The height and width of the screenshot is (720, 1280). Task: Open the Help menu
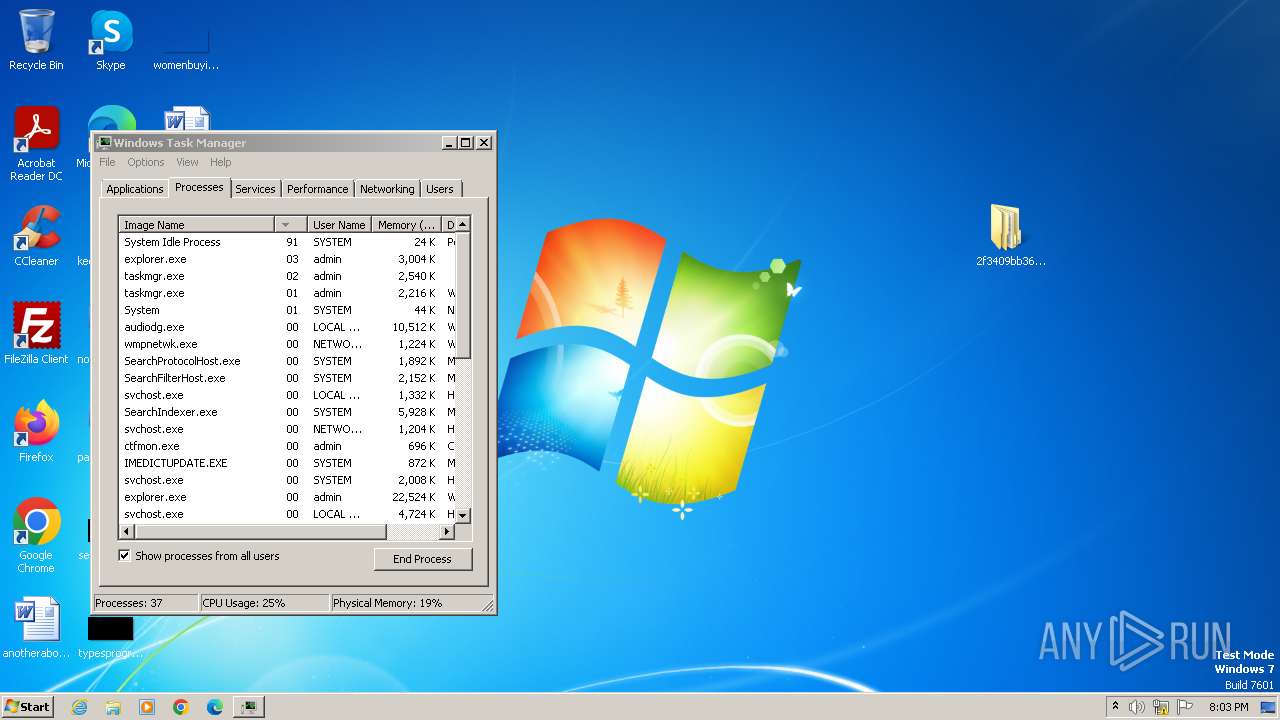pos(220,162)
